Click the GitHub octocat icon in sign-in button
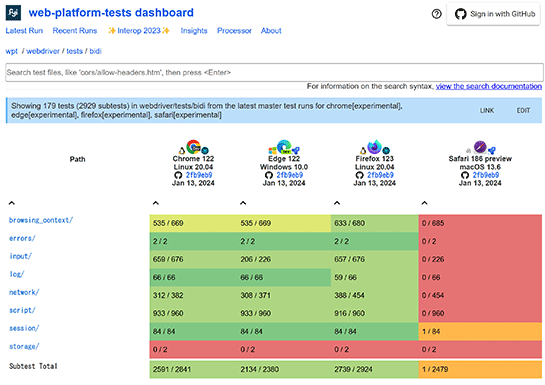Image resolution: width=545 pixels, height=385 pixels. coord(461,14)
